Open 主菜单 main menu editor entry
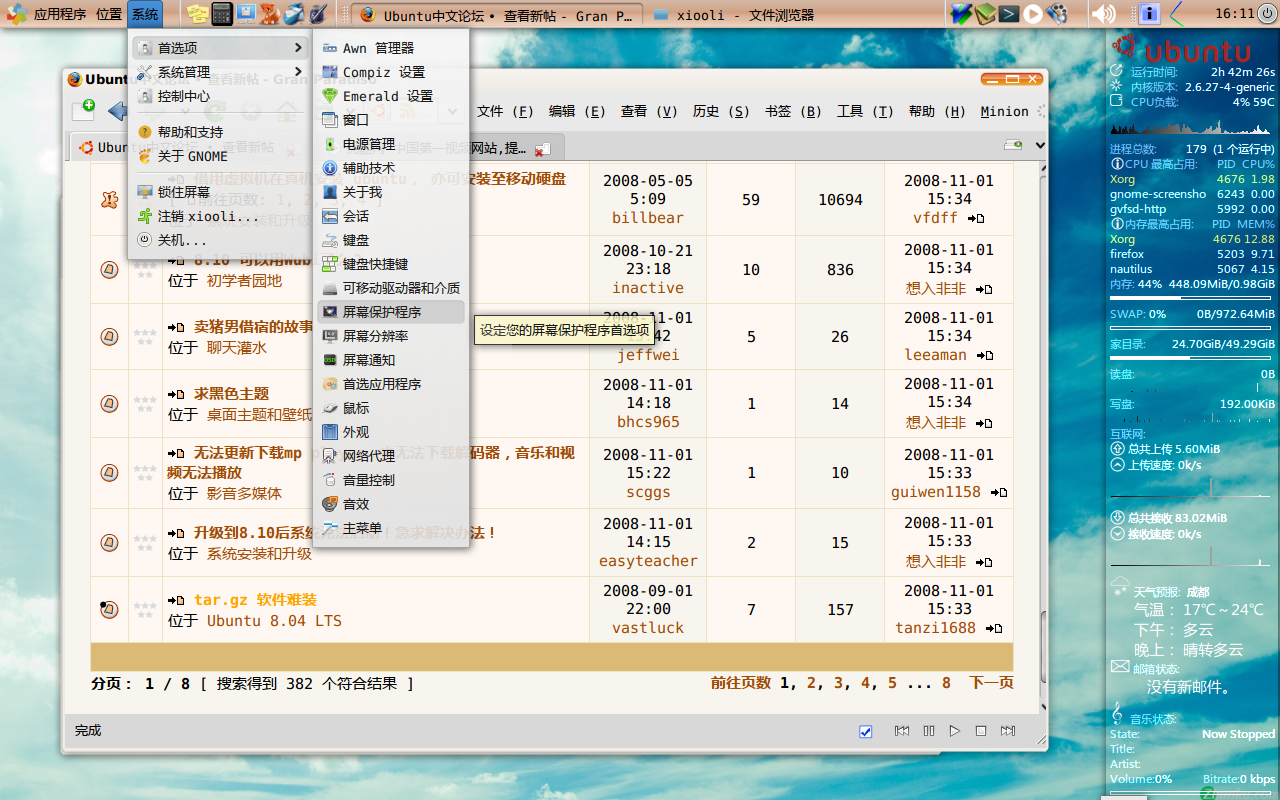This screenshot has width=1280, height=800. pyautogui.click(x=391, y=528)
